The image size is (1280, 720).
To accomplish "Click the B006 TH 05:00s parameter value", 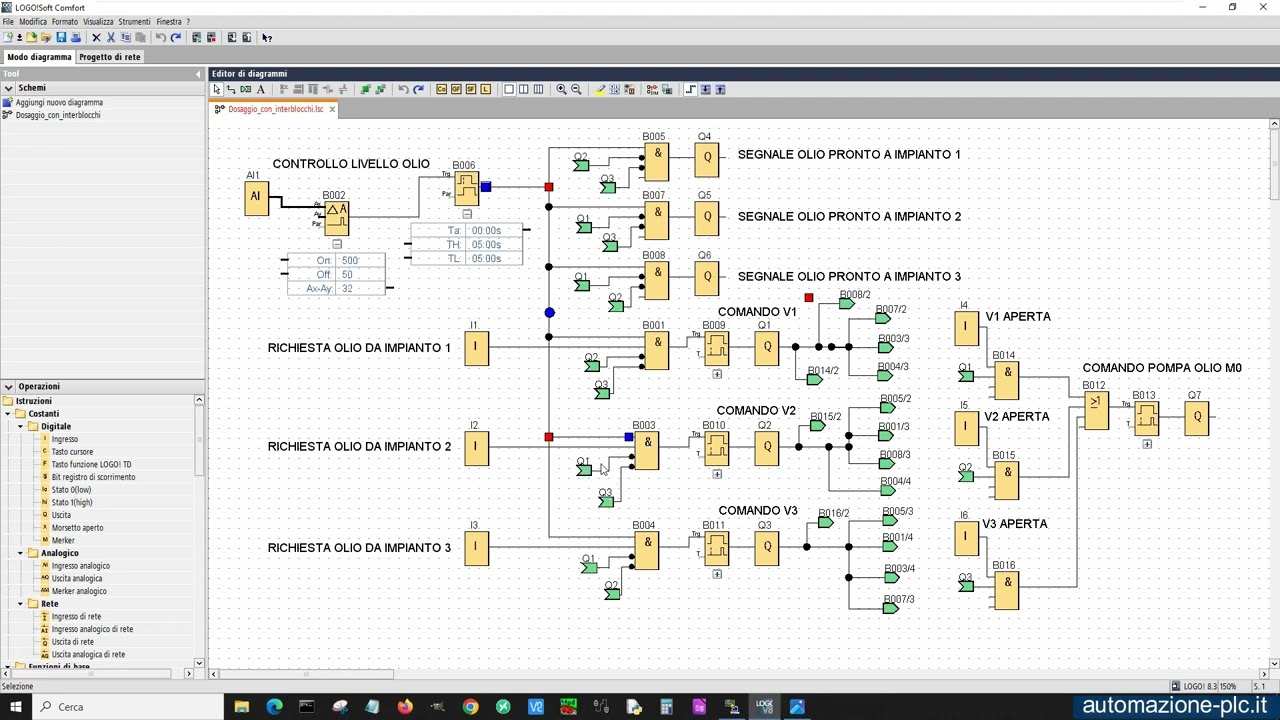I will point(486,245).
